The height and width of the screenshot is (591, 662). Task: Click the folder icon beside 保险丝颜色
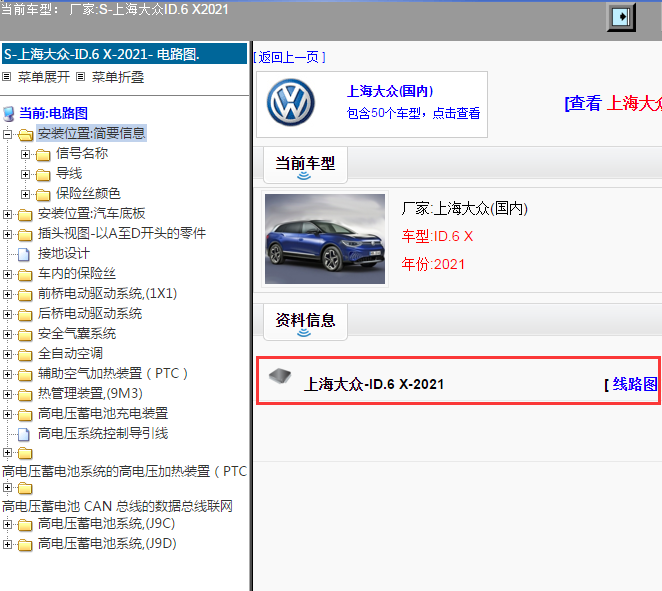coord(43,195)
